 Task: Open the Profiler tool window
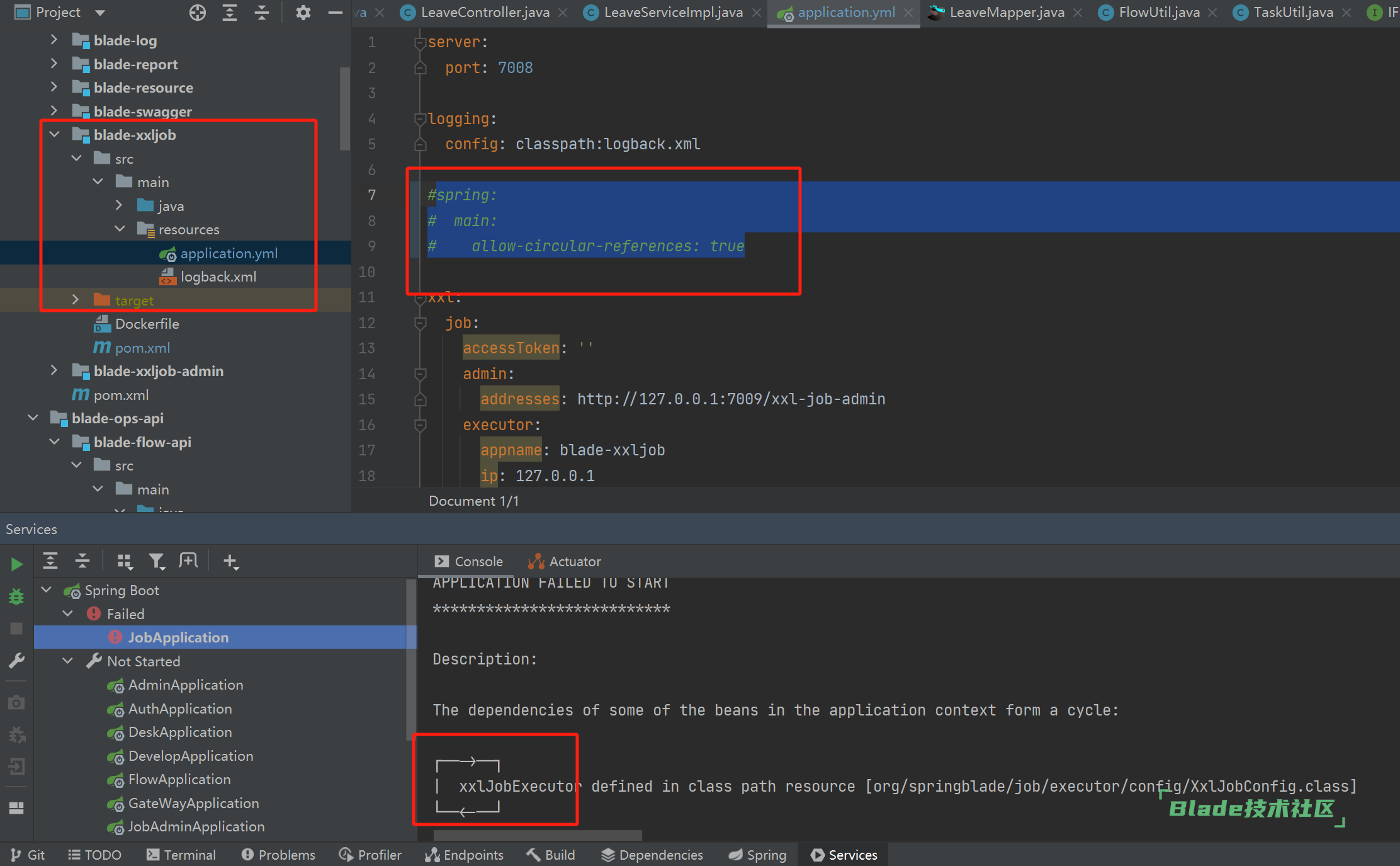pyautogui.click(x=370, y=855)
